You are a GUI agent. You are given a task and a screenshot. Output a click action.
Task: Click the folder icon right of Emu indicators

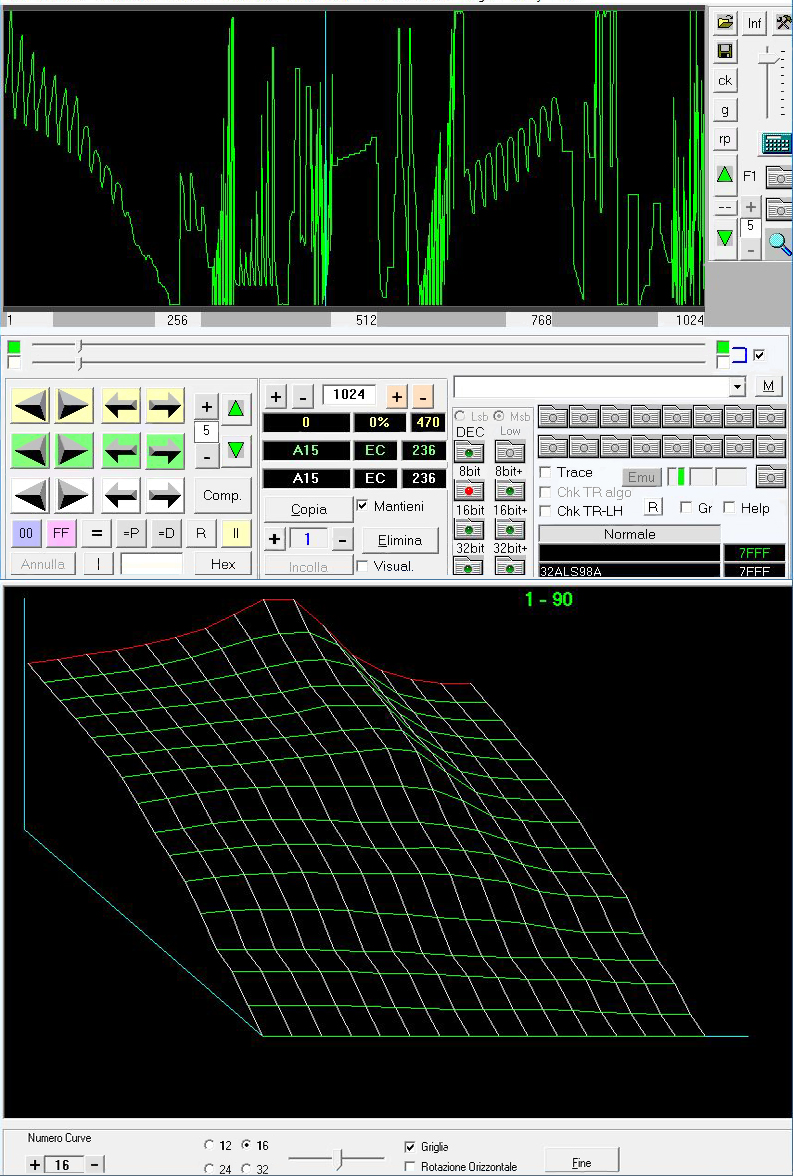pos(772,476)
